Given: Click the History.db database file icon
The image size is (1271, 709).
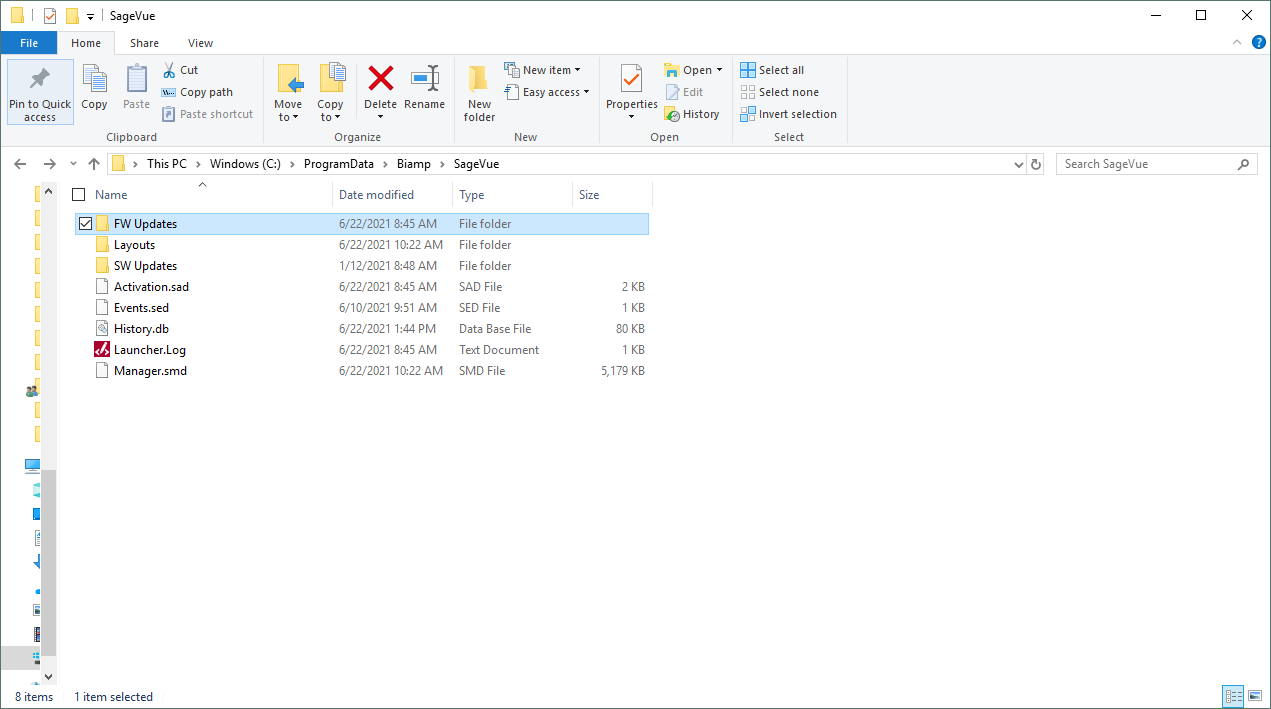Looking at the screenshot, I should click(x=102, y=329).
